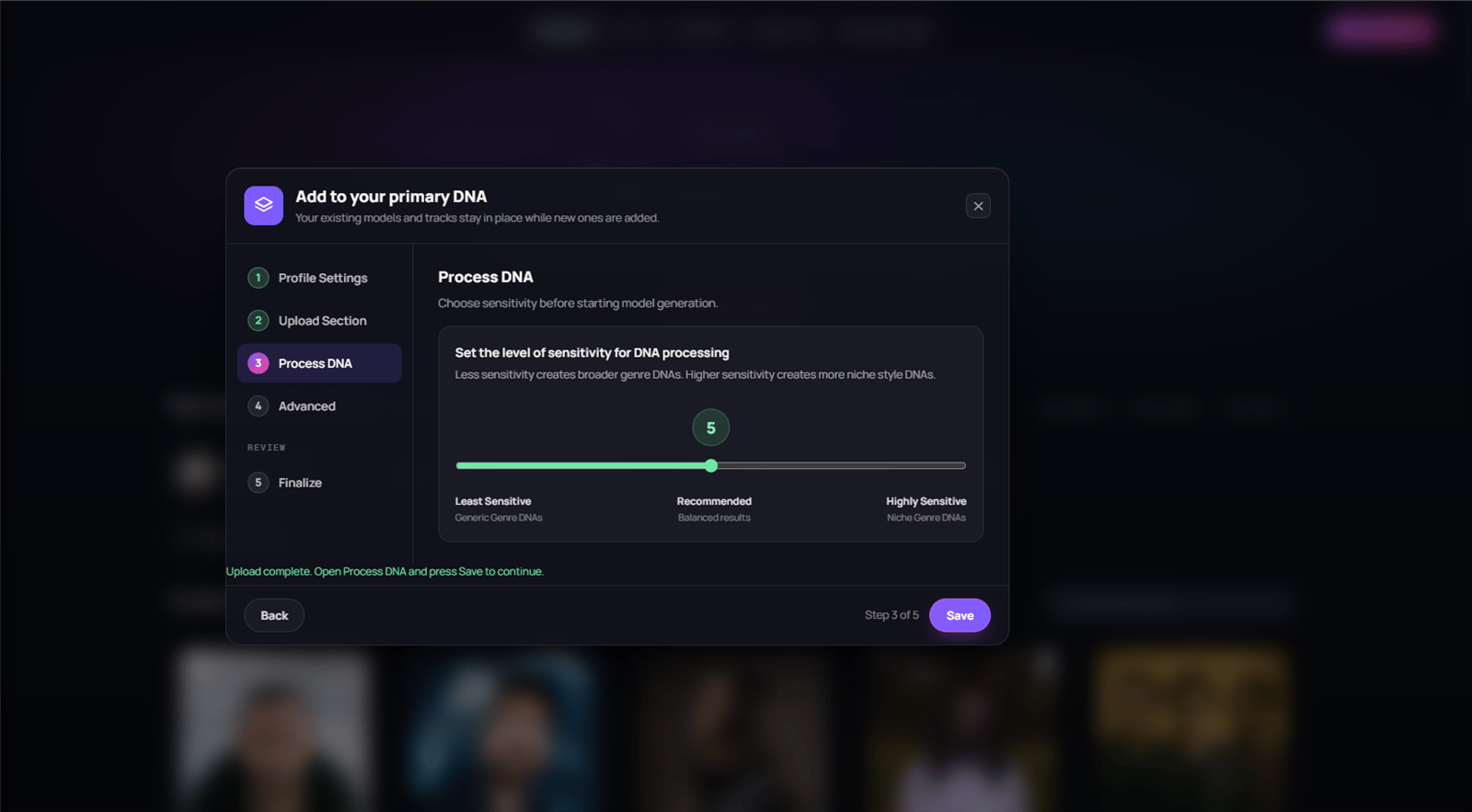Click the step 2 number badge

coord(259,321)
